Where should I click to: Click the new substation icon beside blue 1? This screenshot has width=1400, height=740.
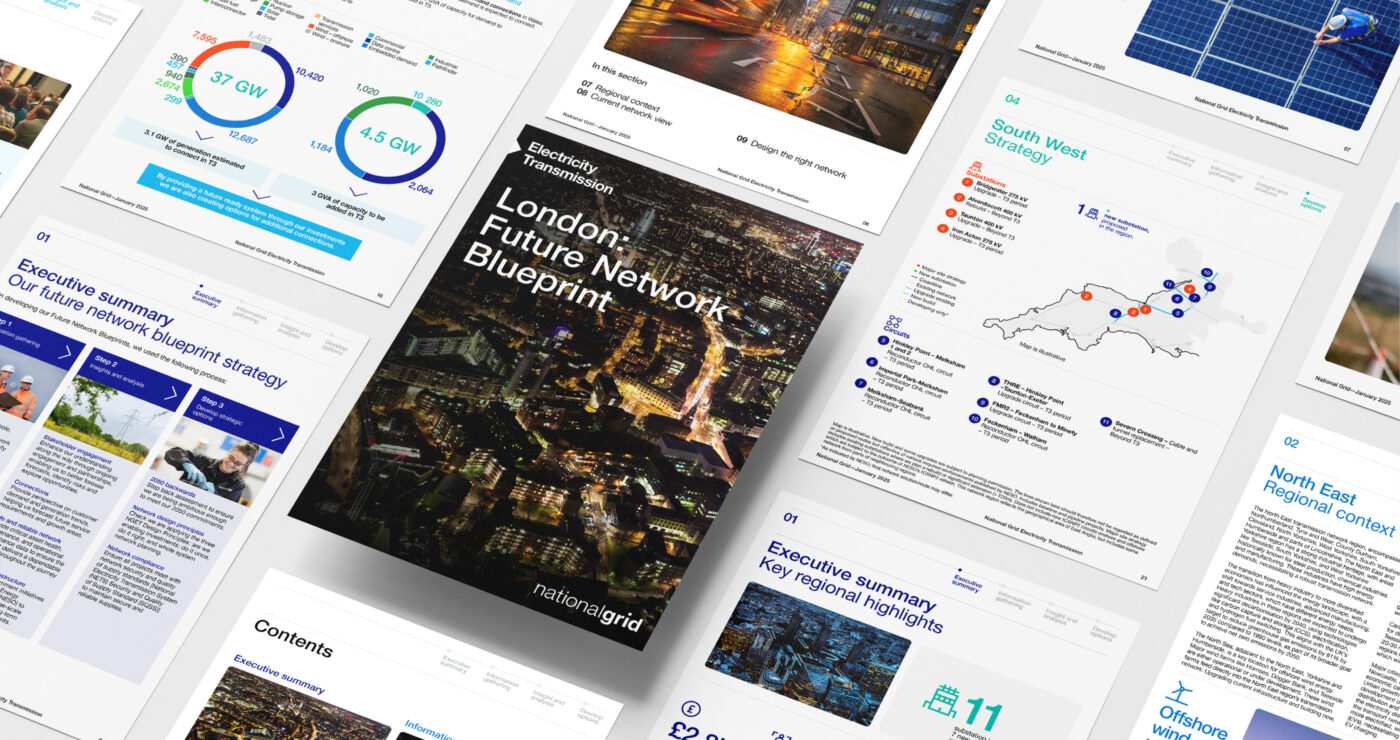[1095, 214]
